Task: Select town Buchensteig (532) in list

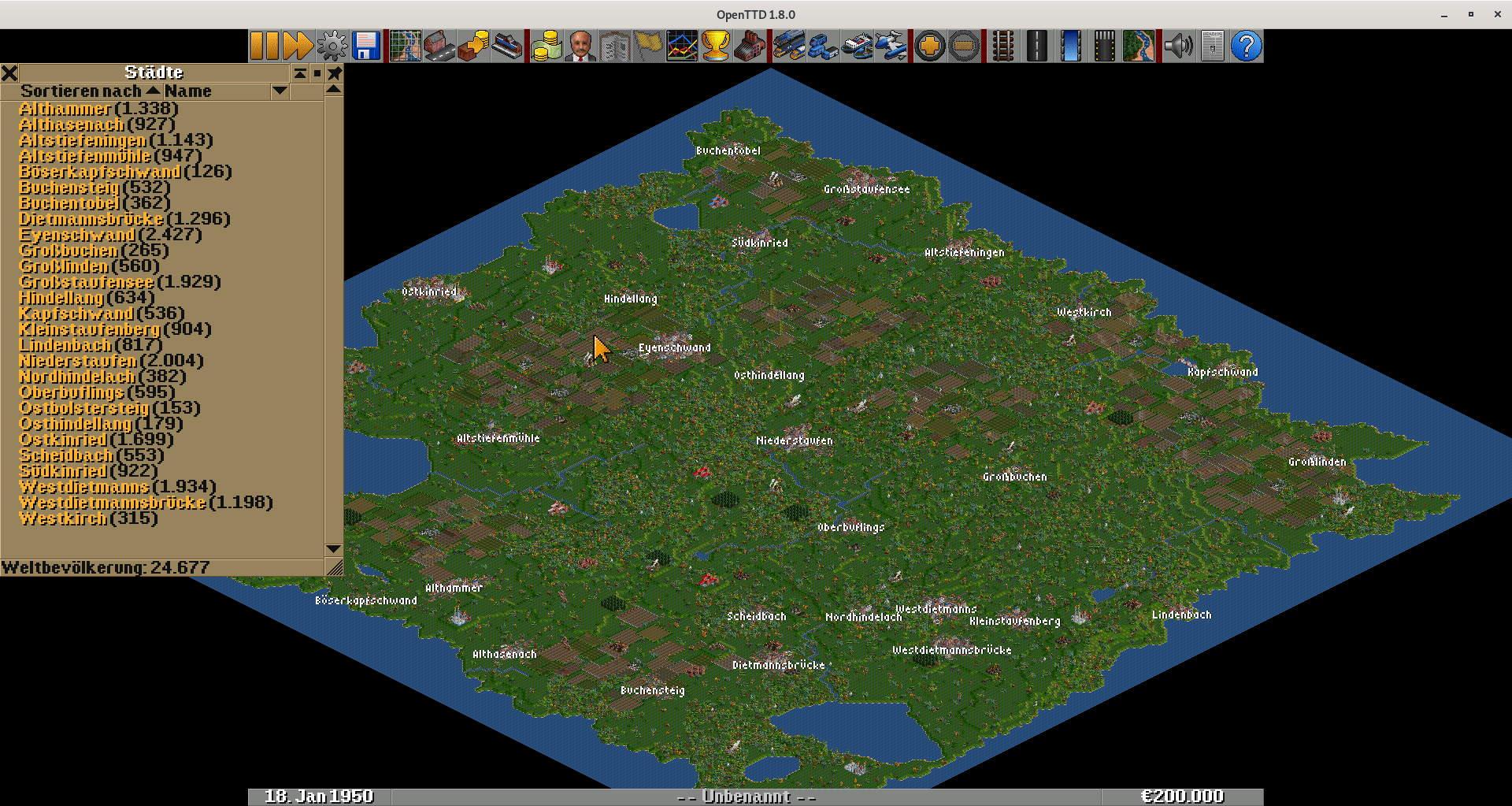Action: click(x=94, y=188)
